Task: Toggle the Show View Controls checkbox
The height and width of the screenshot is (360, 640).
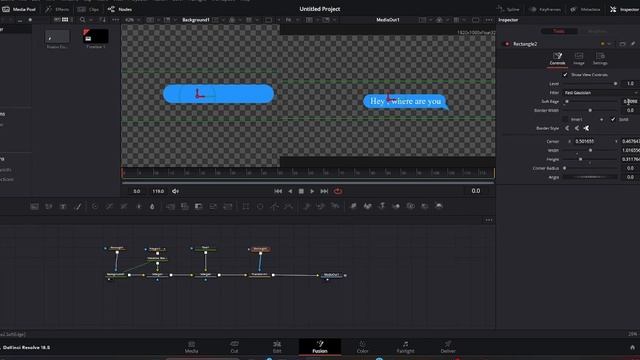Action: (565, 75)
